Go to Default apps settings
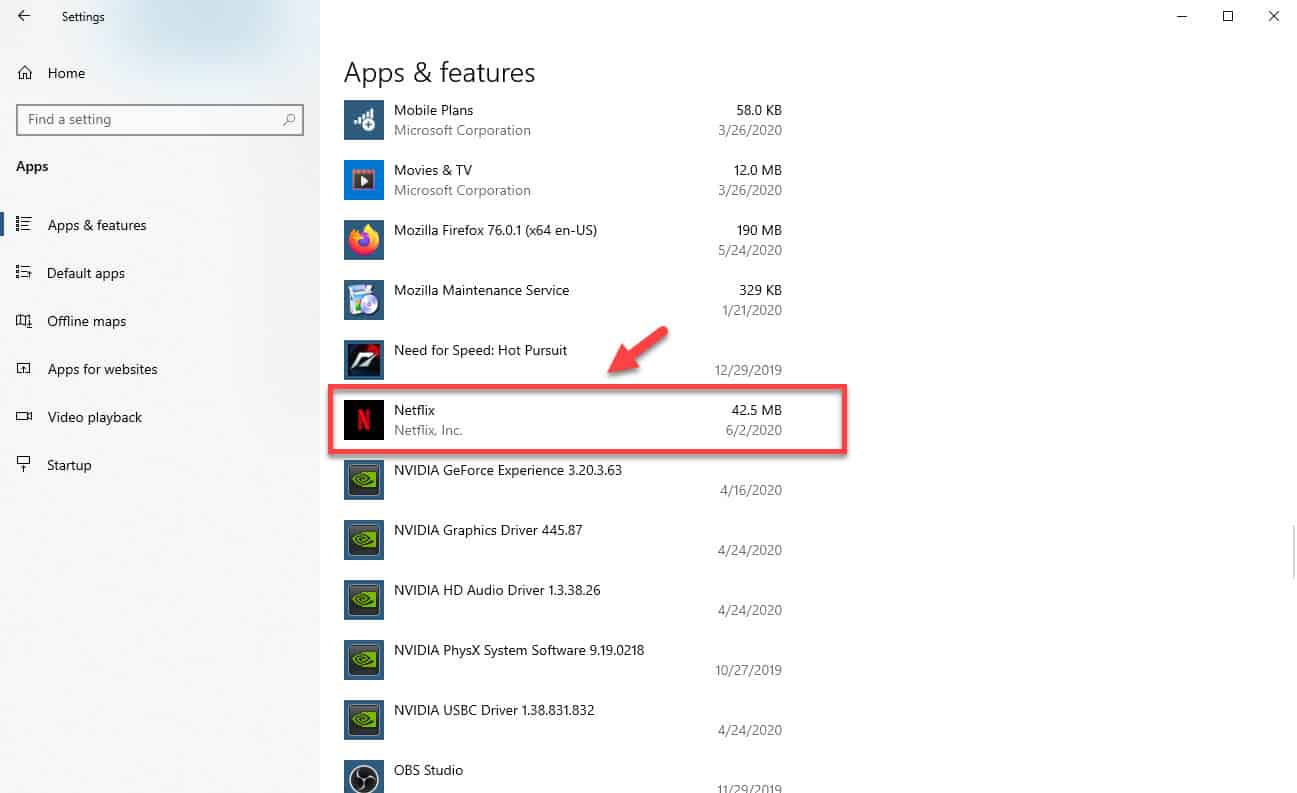This screenshot has height=793, width=1297. click(160, 273)
